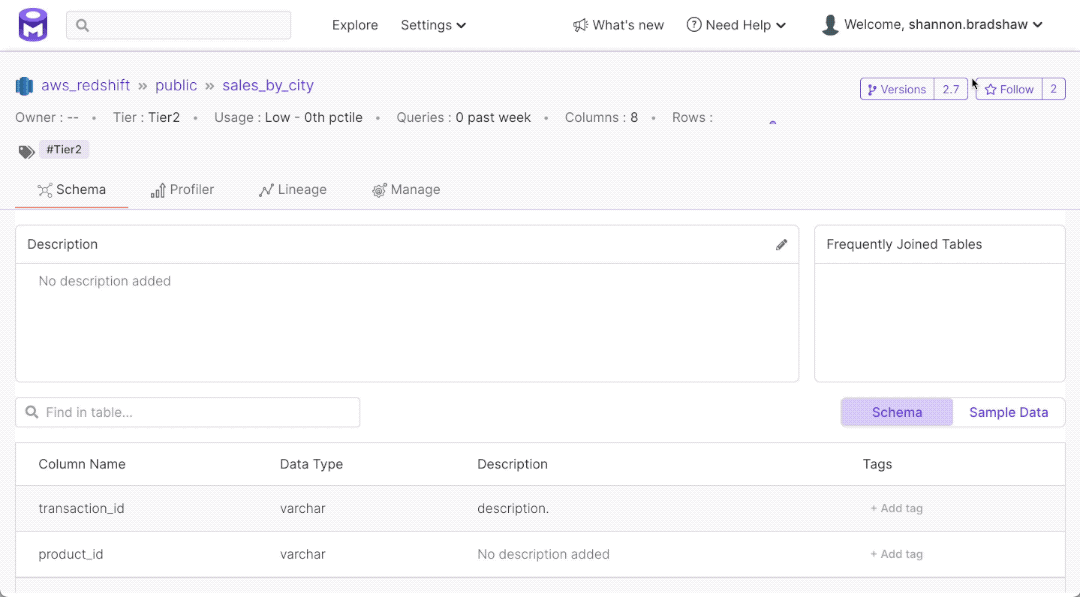Open the Versions history button
The image size is (1080, 597).
[897, 89]
